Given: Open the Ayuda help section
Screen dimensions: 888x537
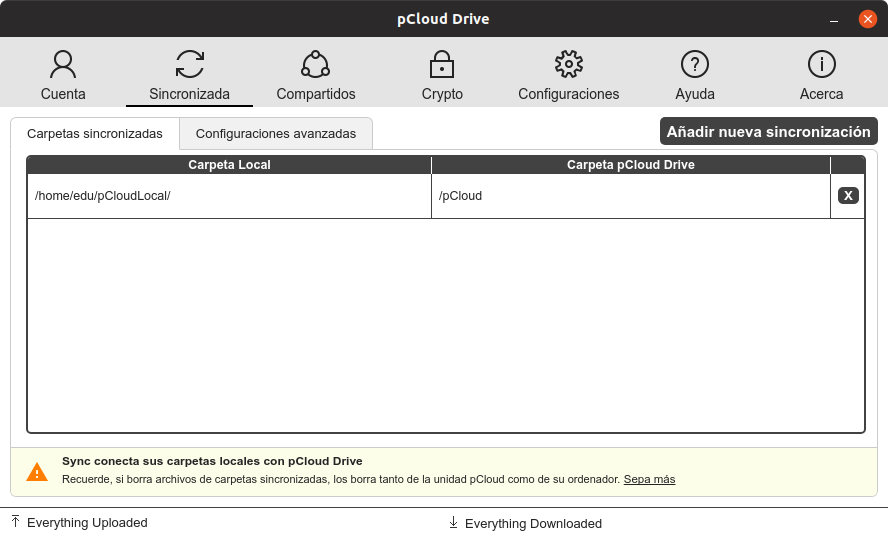Looking at the screenshot, I should click(x=695, y=75).
